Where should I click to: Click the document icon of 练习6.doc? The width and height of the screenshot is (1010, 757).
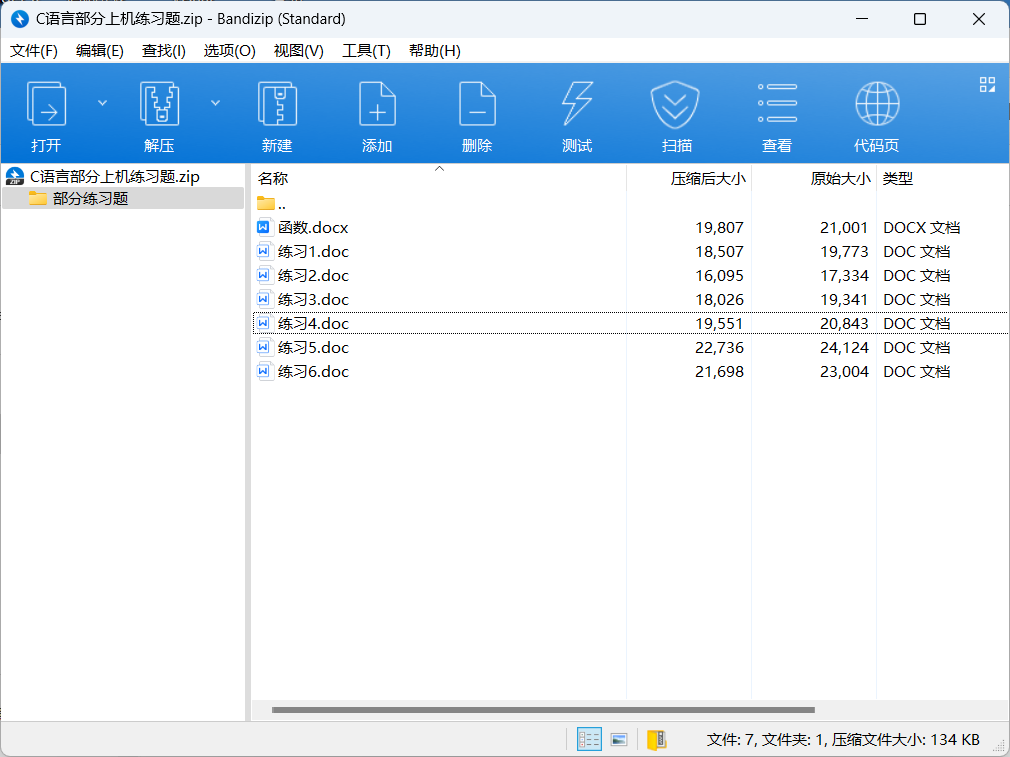[x=263, y=371]
